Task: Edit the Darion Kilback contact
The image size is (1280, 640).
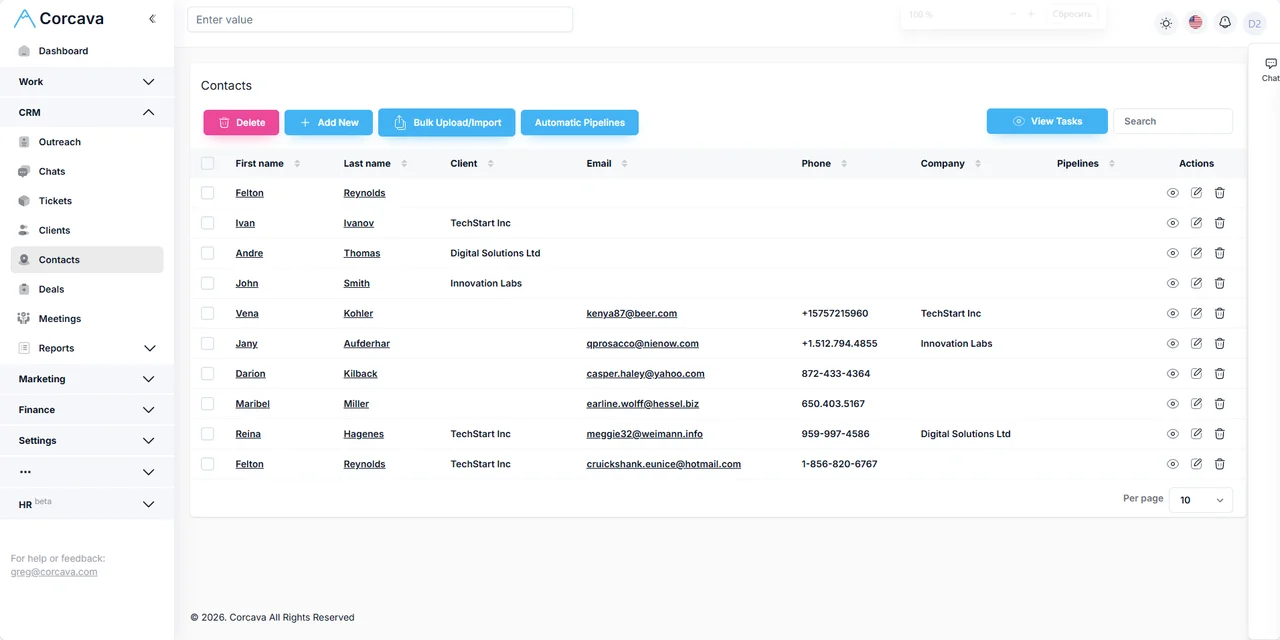Action: pos(1196,373)
